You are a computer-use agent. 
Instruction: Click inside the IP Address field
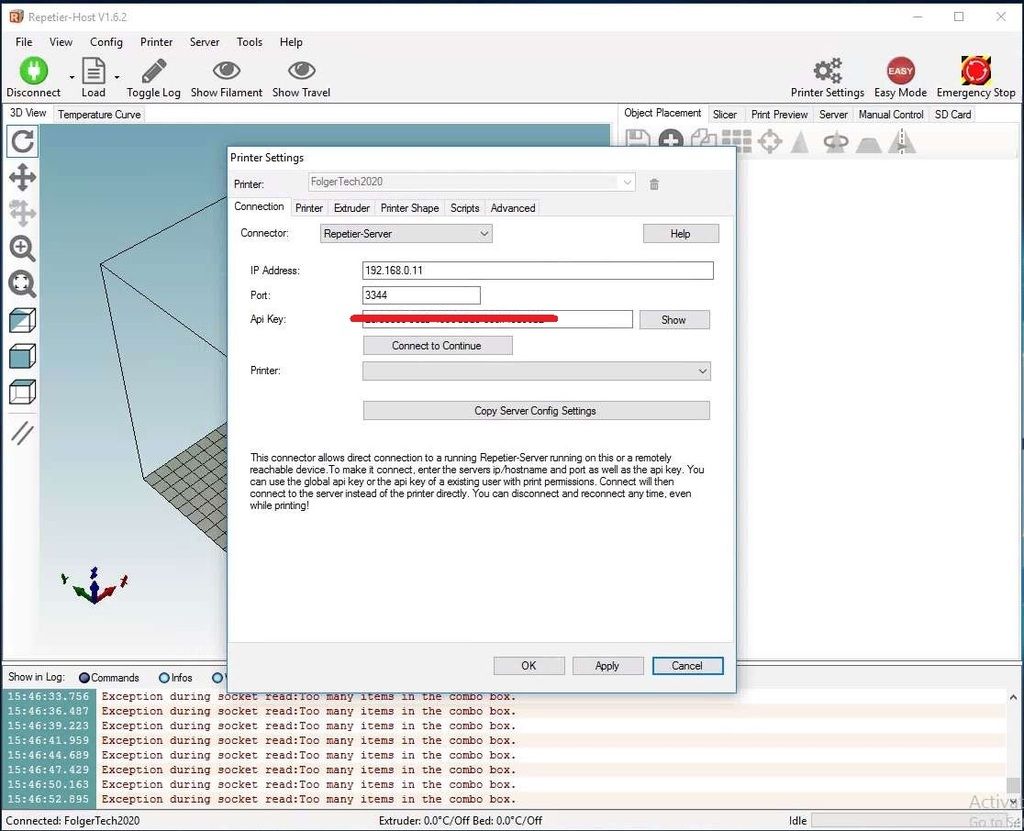tap(537, 270)
